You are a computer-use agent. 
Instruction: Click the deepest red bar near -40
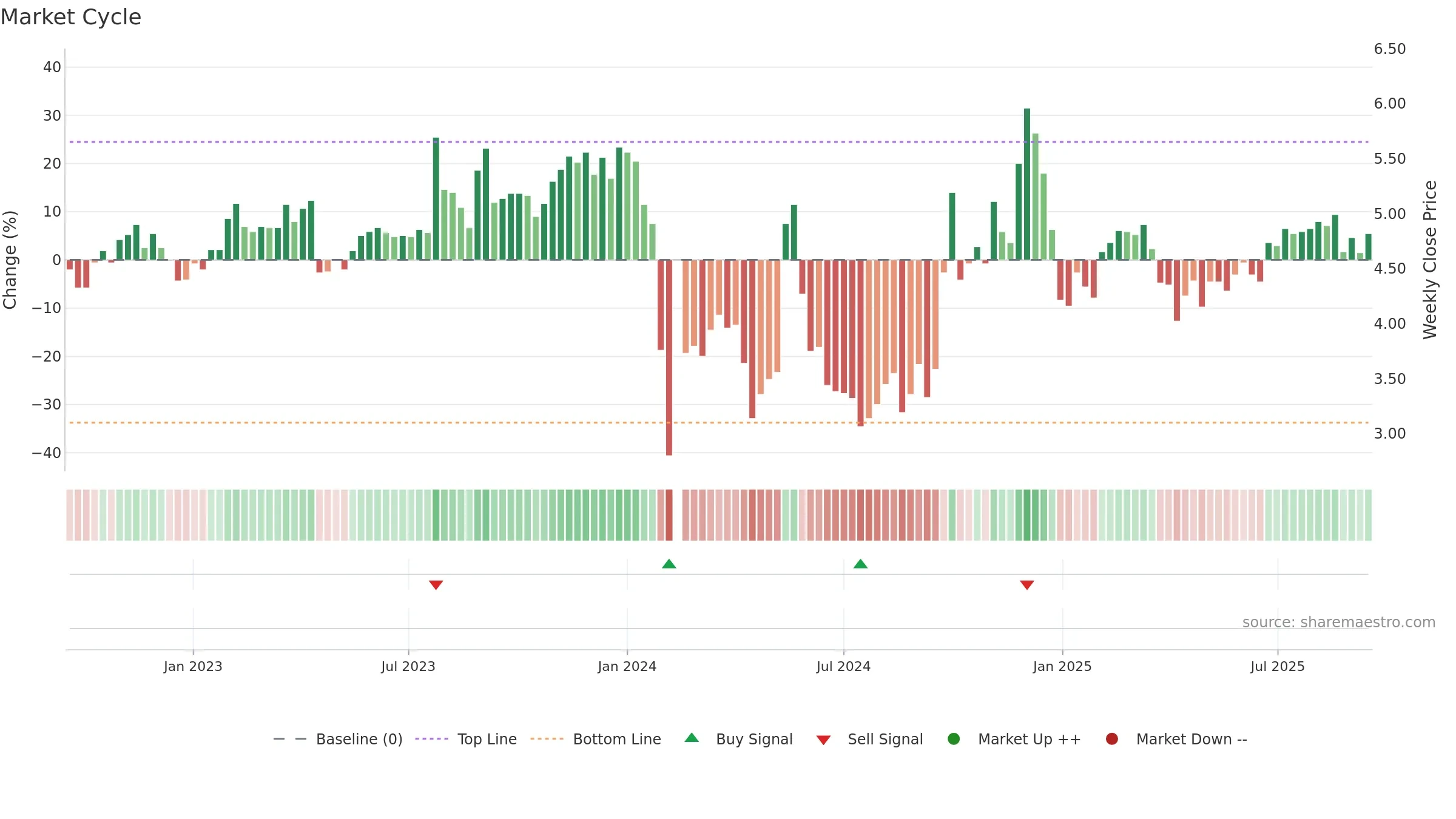669,358
